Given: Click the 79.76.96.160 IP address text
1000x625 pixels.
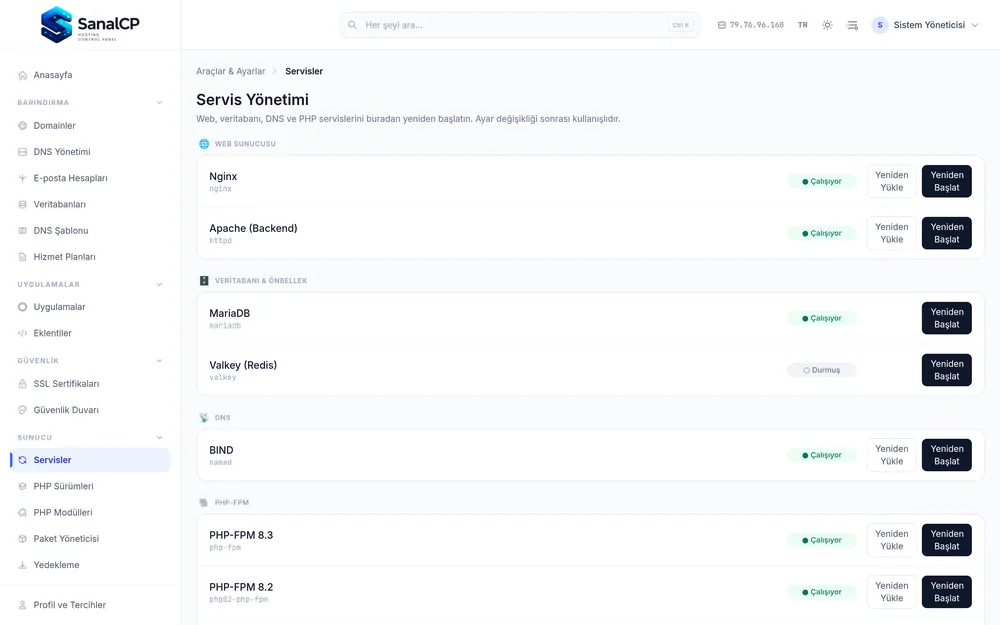Looking at the screenshot, I should [756, 25].
